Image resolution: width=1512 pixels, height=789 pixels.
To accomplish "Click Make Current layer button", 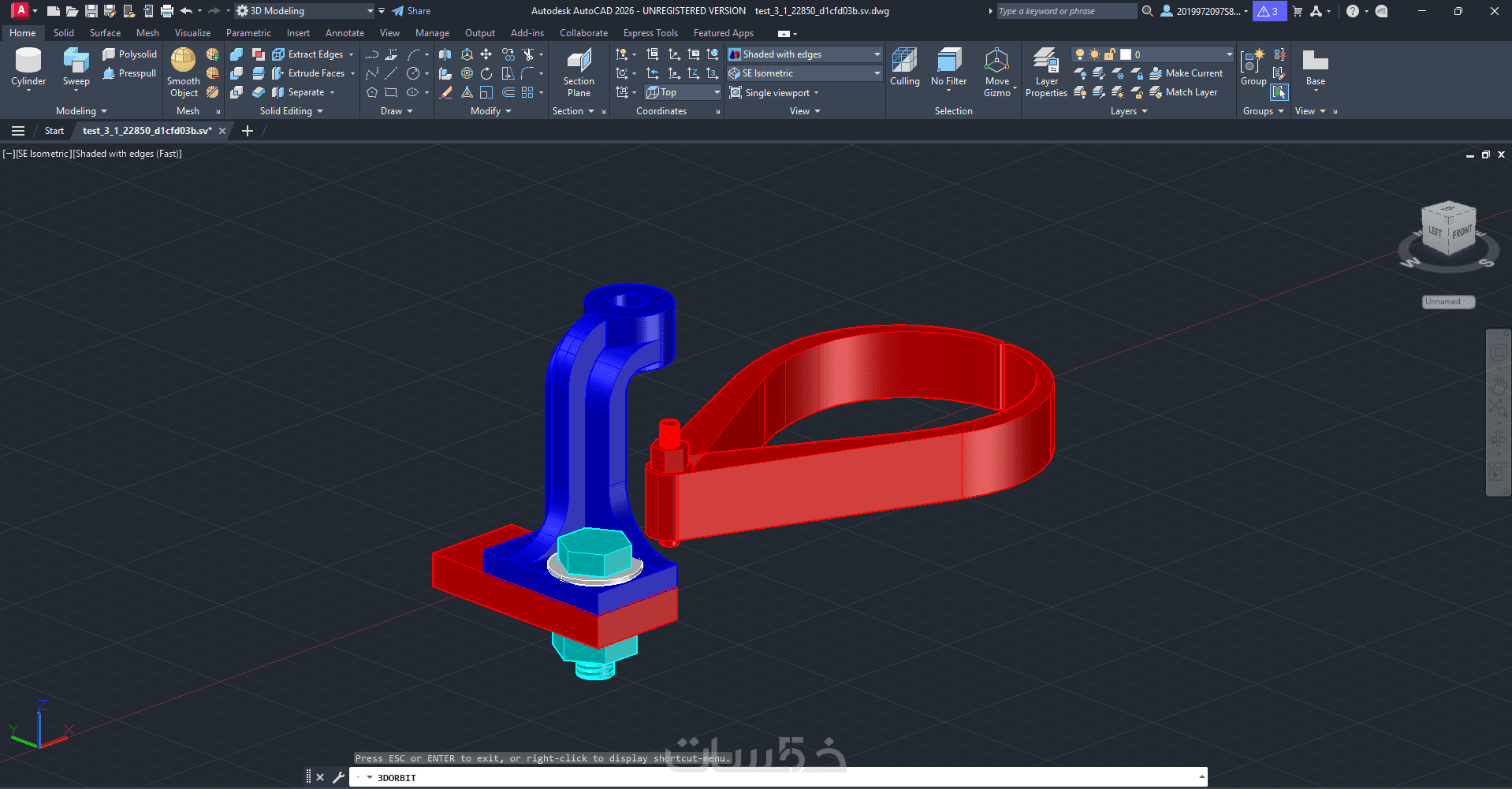I will [x=1186, y=73].
